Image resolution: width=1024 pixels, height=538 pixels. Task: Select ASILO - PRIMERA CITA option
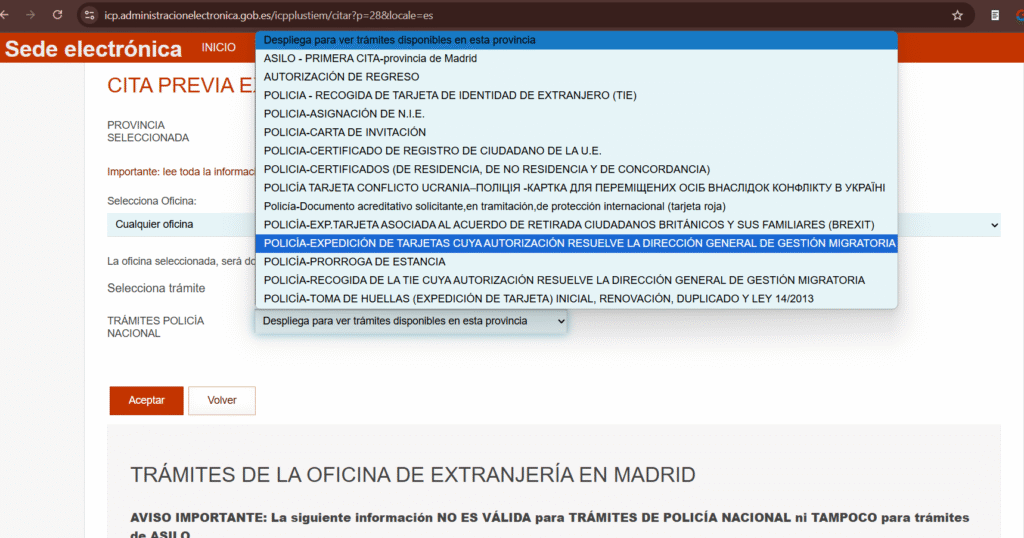click(x=384, y=59)
